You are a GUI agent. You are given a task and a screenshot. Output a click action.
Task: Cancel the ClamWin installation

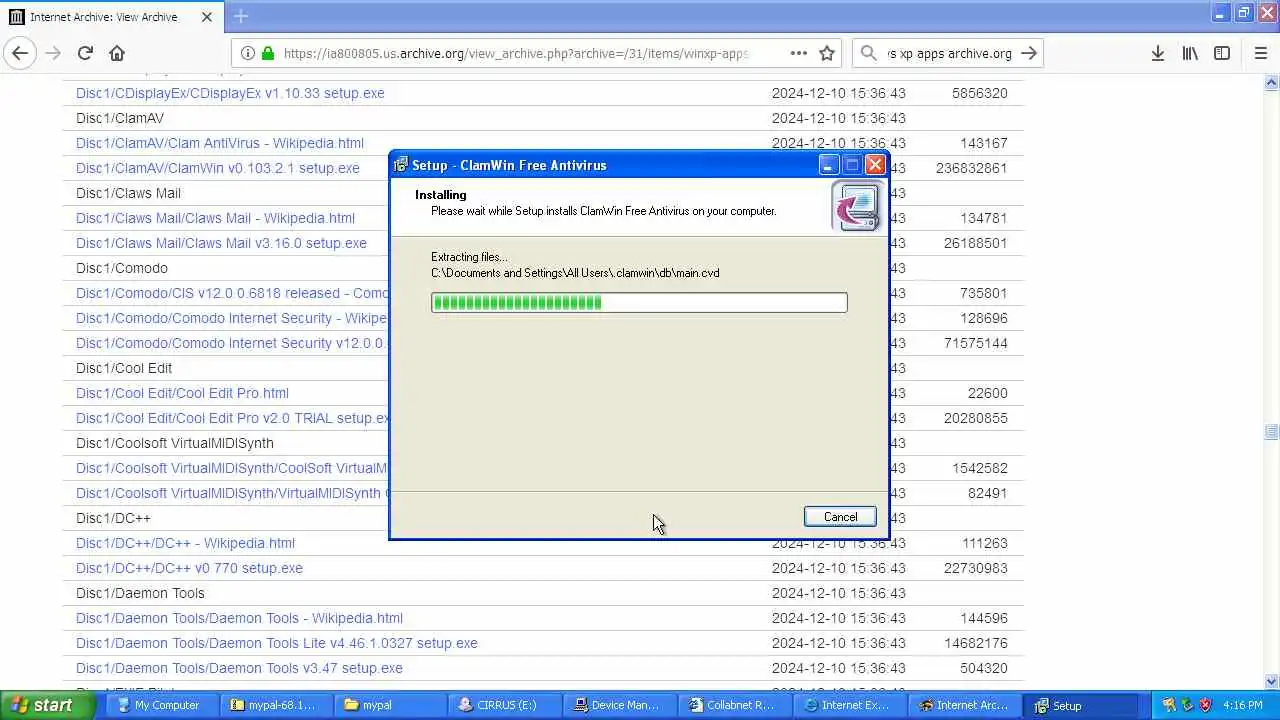click(840, 517)
